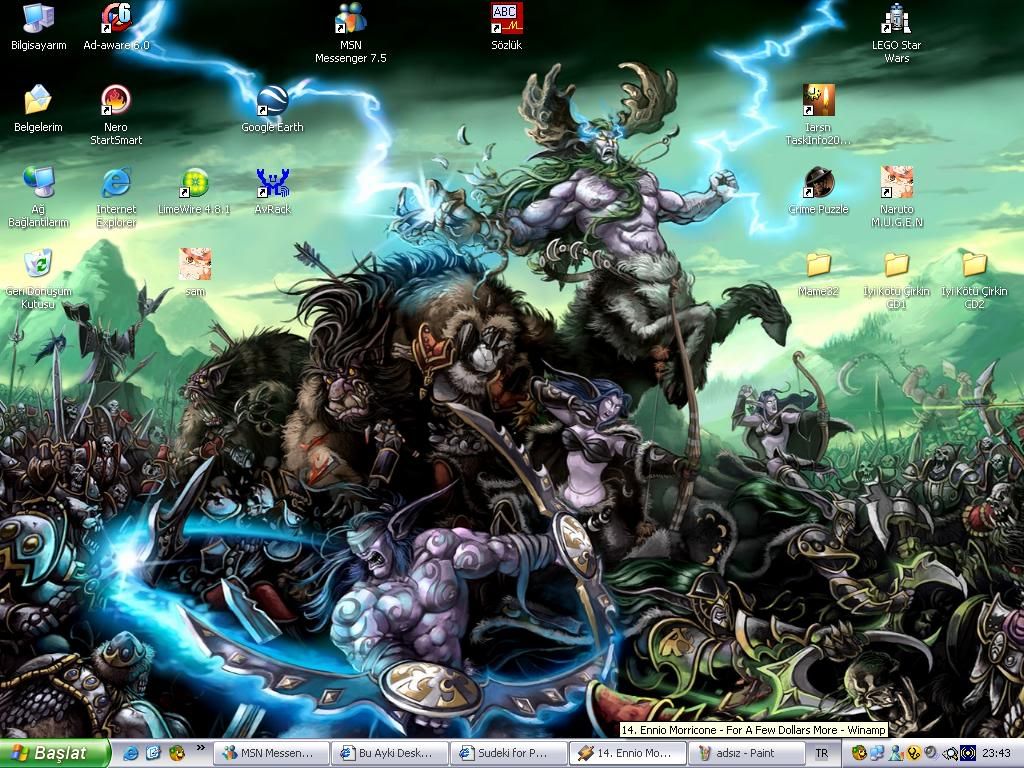The image size is (1024, 768).
Task: Open the TR language bar selector
Action: [x=821, y=753]
